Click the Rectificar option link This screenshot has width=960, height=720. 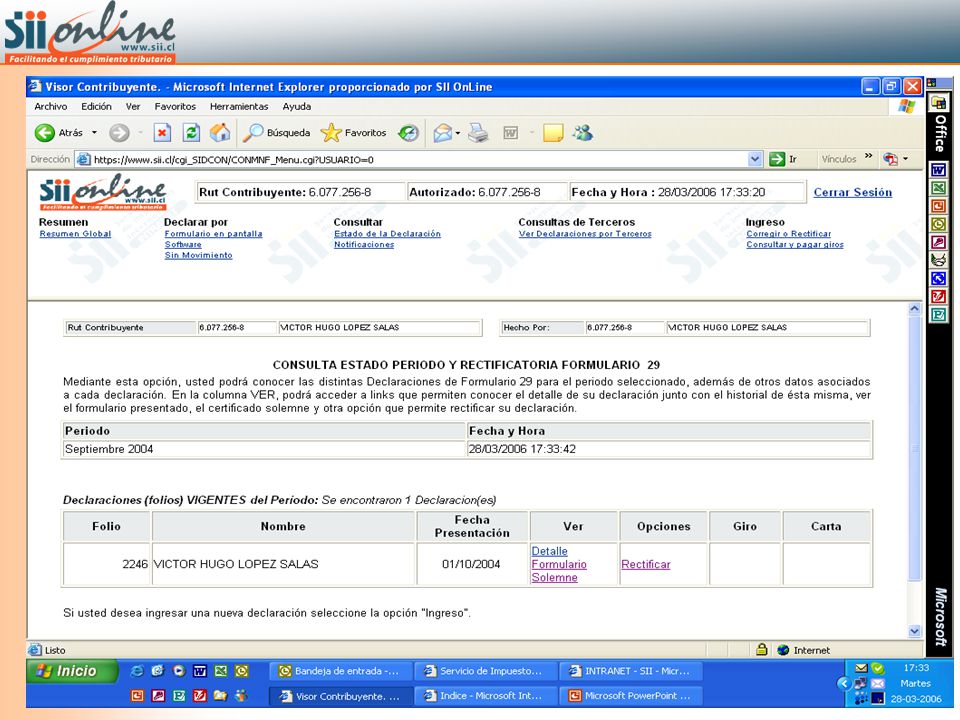pyautogui.click(x=645, y=564)
